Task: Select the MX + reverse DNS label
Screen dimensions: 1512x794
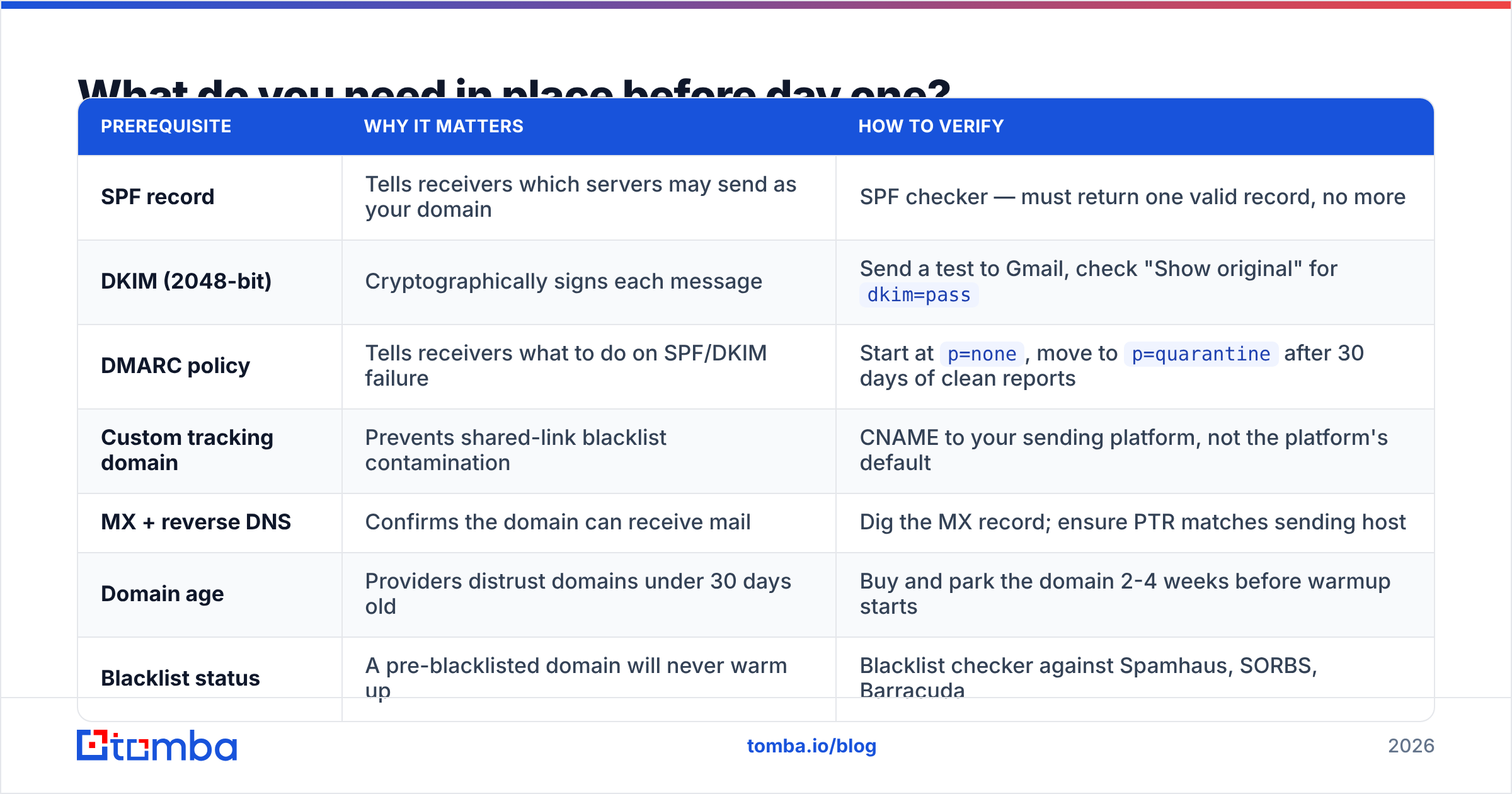Action: tap(196, 522)
